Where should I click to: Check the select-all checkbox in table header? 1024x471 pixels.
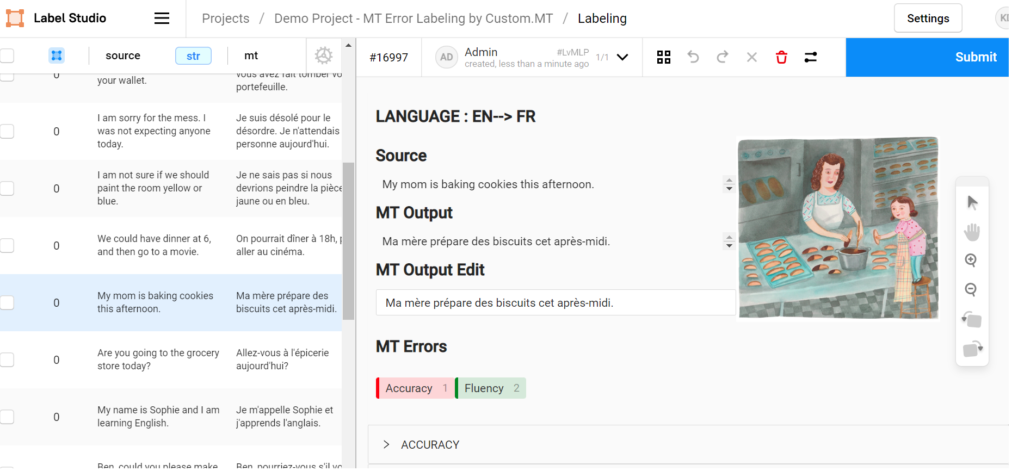point(7,56)
